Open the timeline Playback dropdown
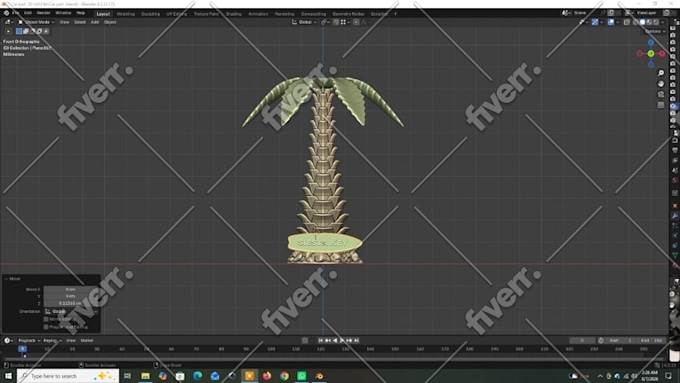This screenshot has height=383, width=680. (x=29, y=340)
